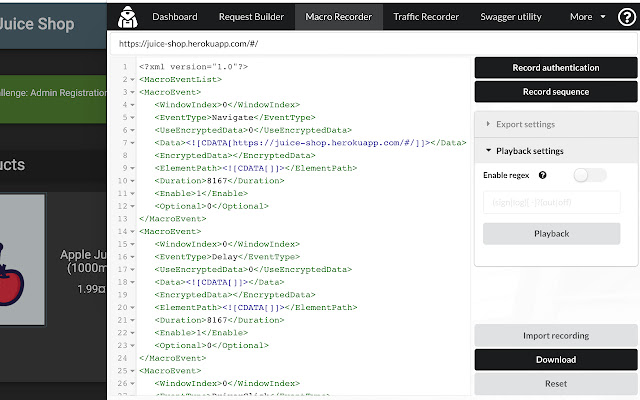Screen dimensions: 640x400
Task: Fold the MacroEvent block at line 3
Action: click(132, 91)
